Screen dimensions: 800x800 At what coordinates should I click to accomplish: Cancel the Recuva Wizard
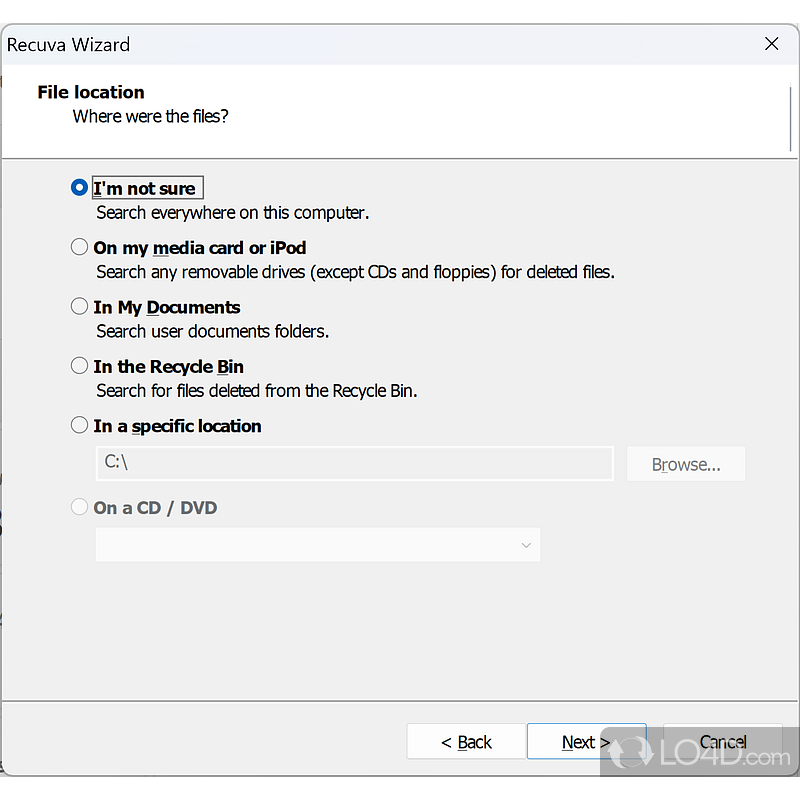point(722,742)
